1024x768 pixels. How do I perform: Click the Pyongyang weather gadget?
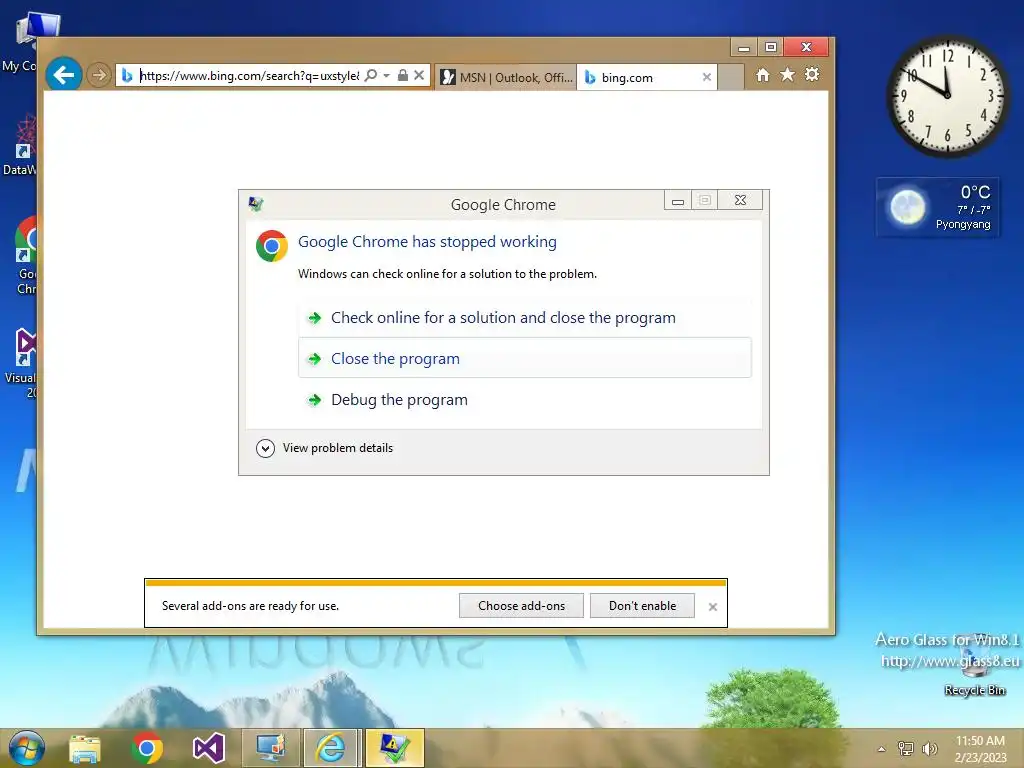pos(938,207)
